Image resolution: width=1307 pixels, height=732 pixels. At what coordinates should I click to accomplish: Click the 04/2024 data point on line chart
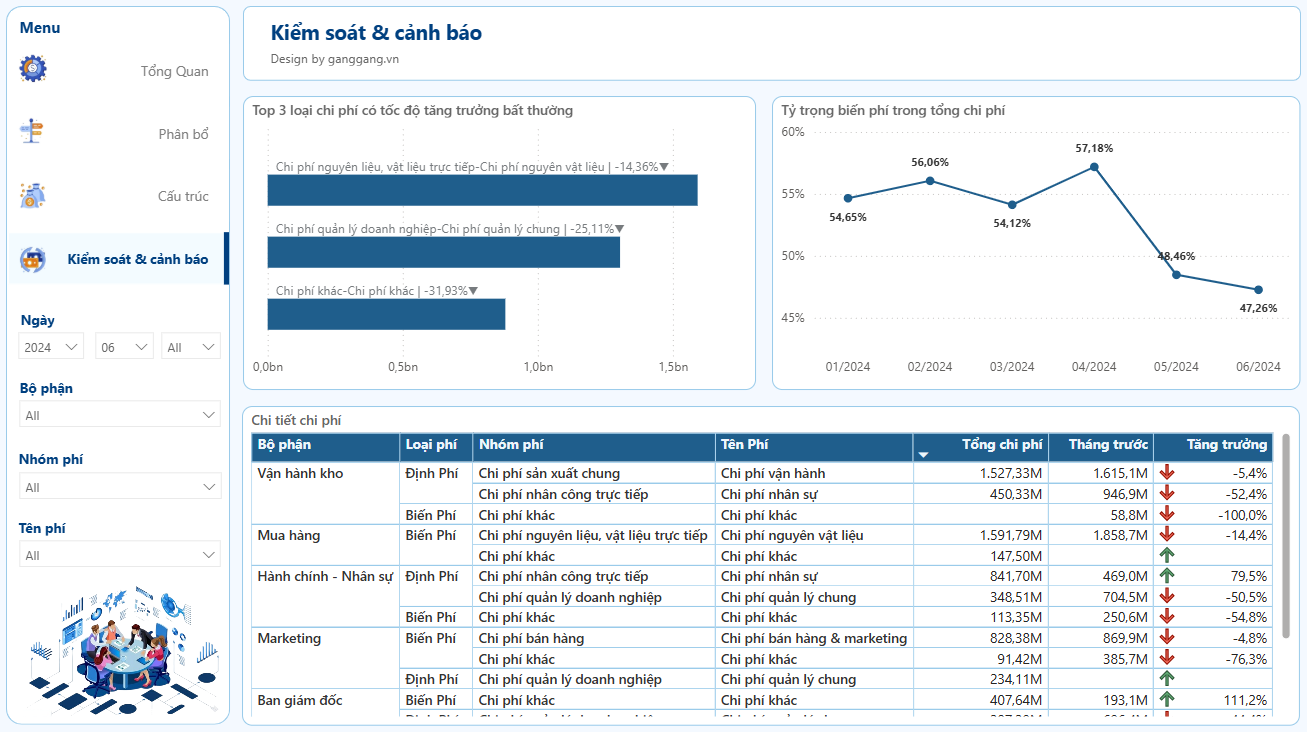pyautogui.click(x=1094, y=167)
